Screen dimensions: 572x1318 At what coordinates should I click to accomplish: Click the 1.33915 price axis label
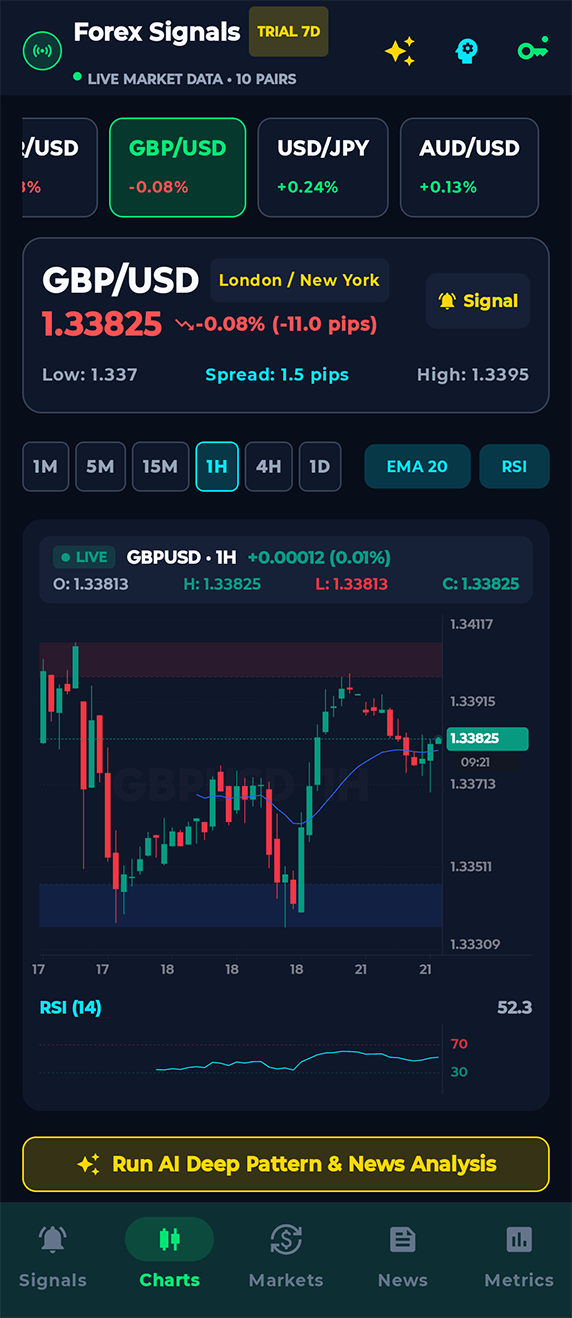click(473, 701)
